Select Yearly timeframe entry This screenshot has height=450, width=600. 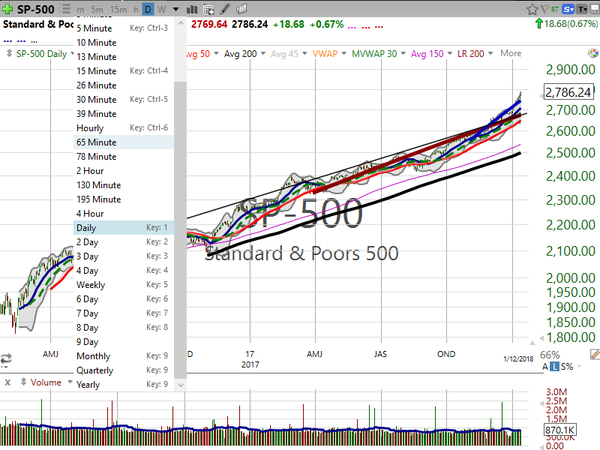[123, 384]
